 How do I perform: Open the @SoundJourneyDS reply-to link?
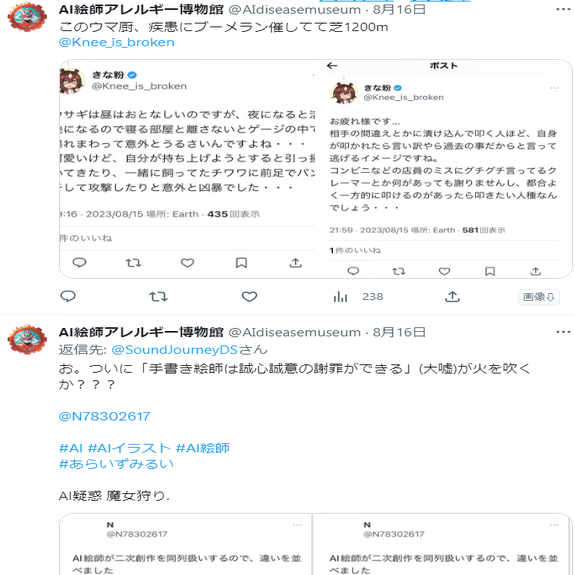point(175,349)
